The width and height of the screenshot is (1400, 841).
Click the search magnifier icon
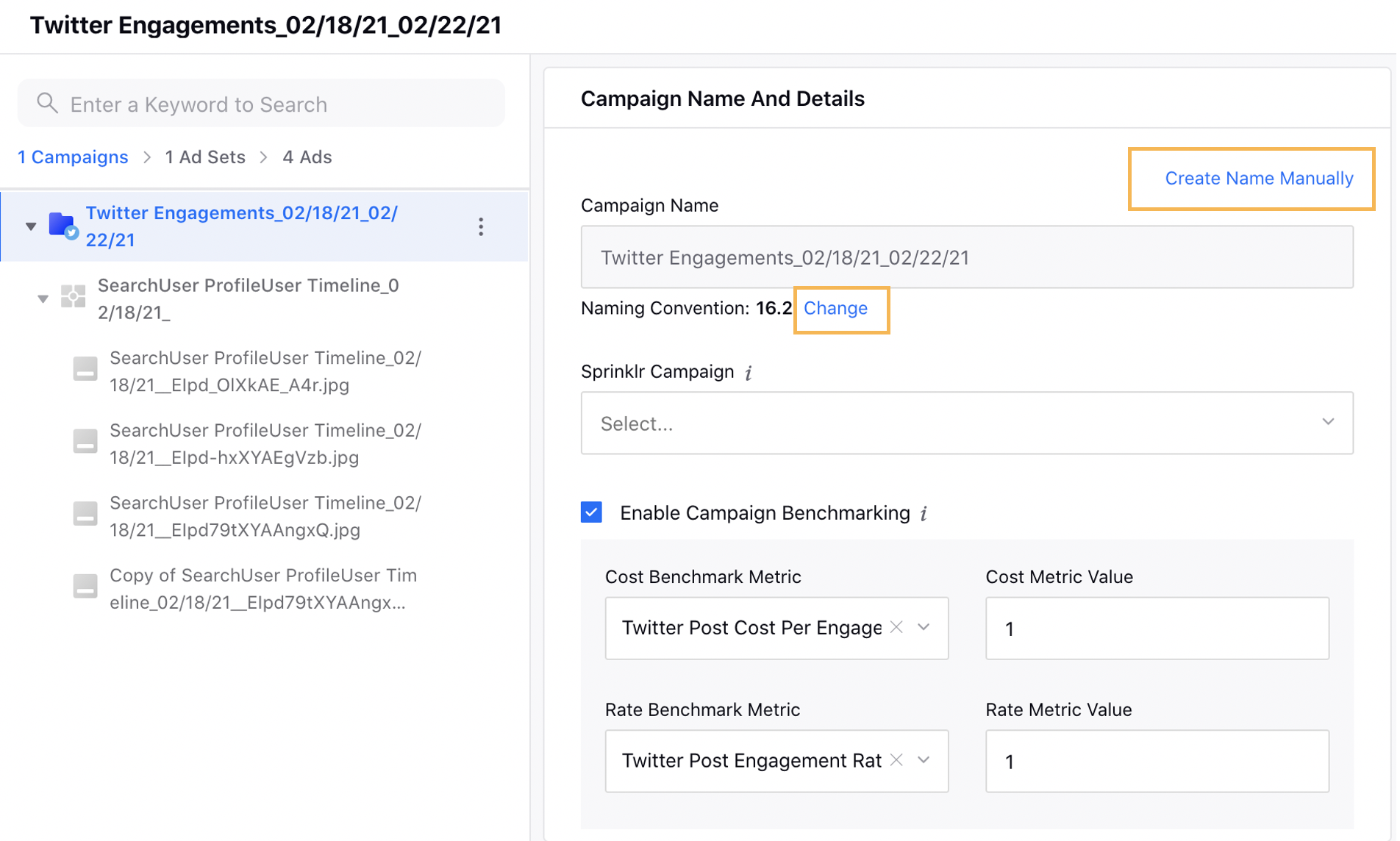(47, 103)
